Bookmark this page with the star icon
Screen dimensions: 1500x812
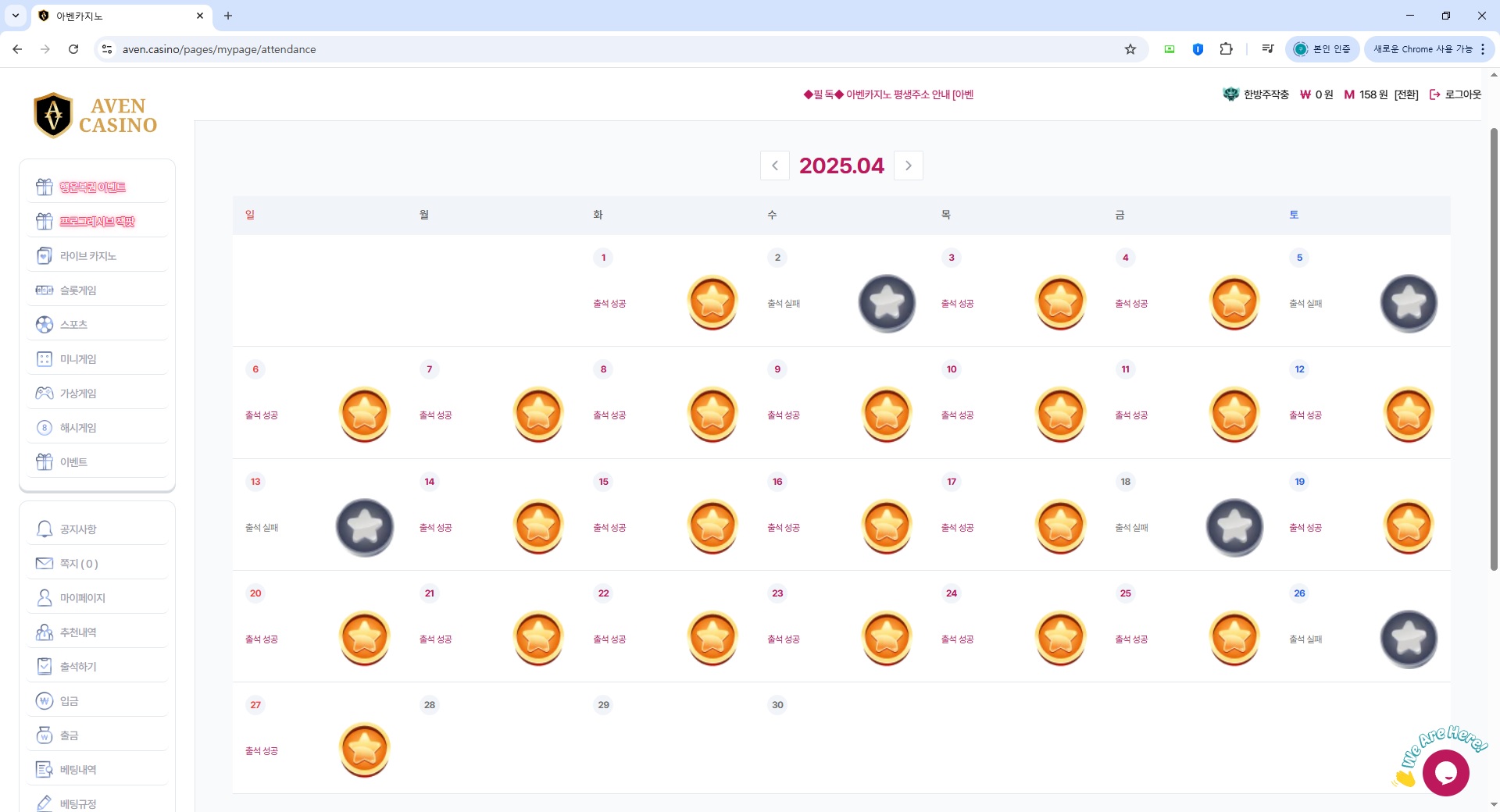(x=1130, y=49)
